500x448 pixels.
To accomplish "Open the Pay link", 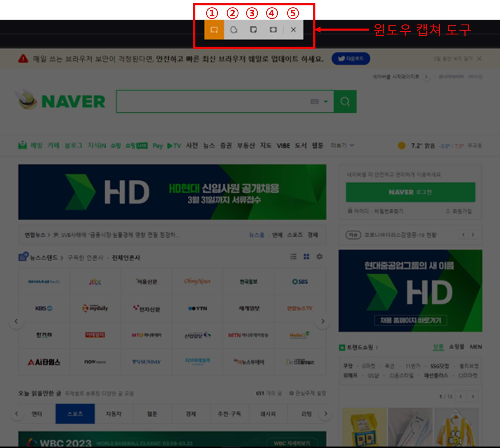I will [158, 146].
